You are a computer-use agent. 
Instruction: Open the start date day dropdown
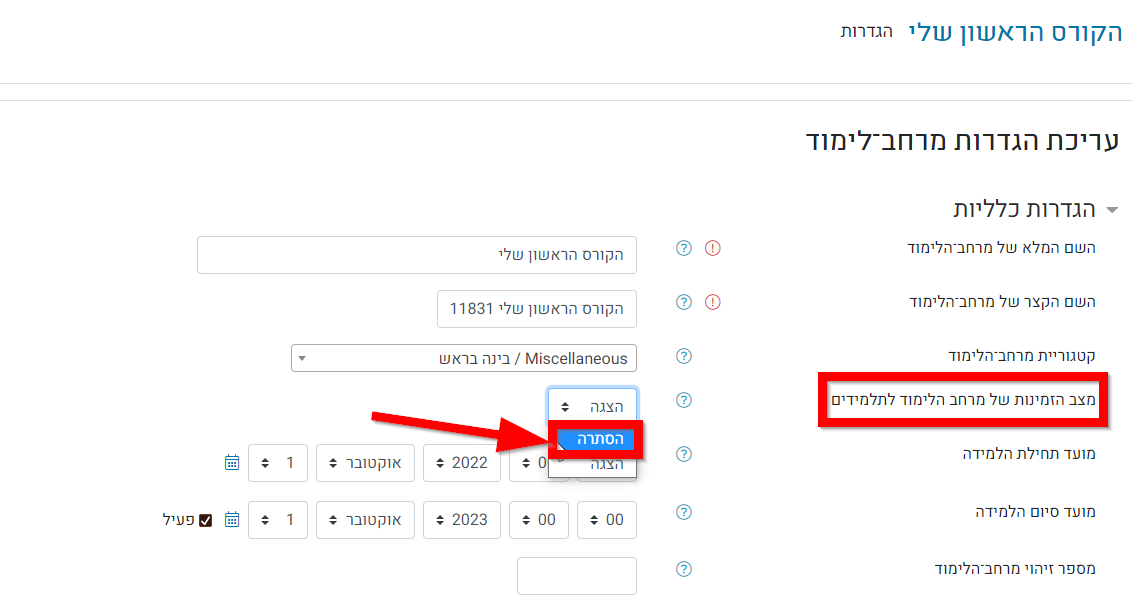click(277, 463)
